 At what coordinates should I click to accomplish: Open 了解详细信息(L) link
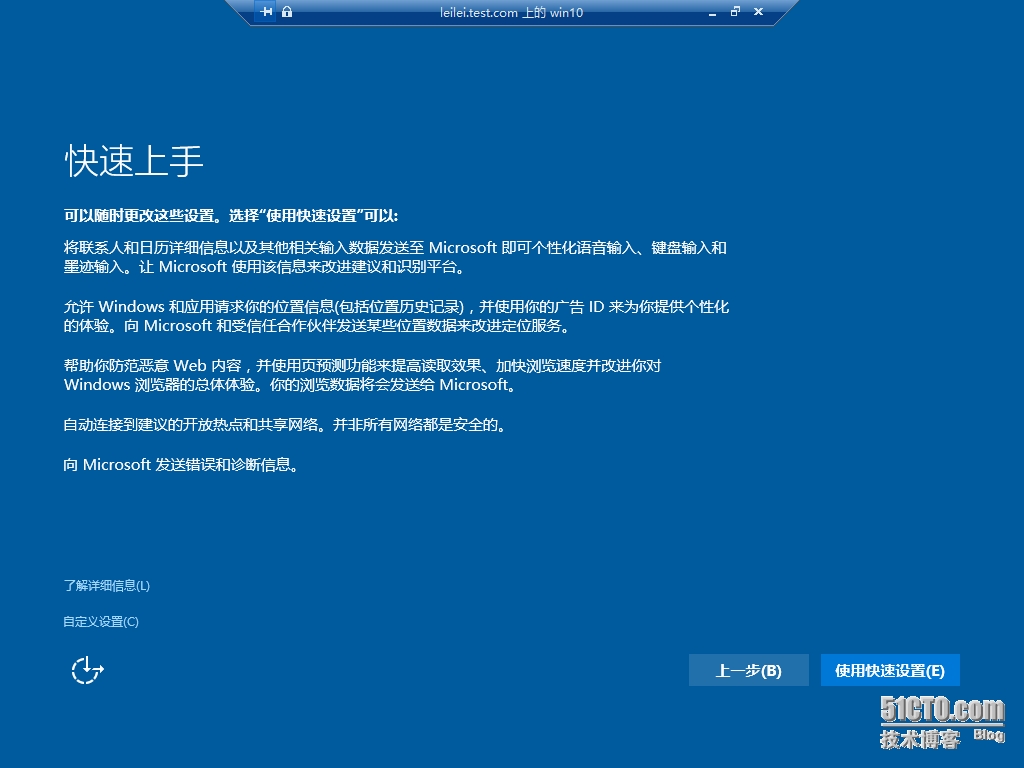point(106,585)
